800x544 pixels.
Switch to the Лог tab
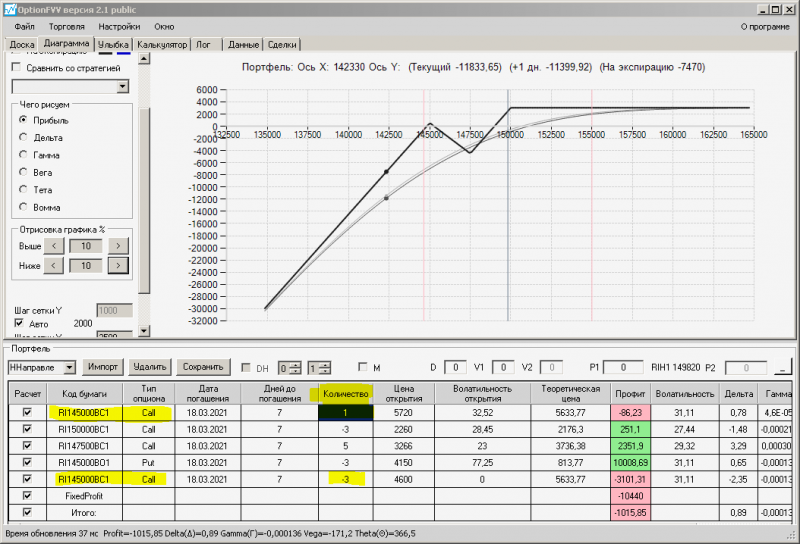point(204,45)
